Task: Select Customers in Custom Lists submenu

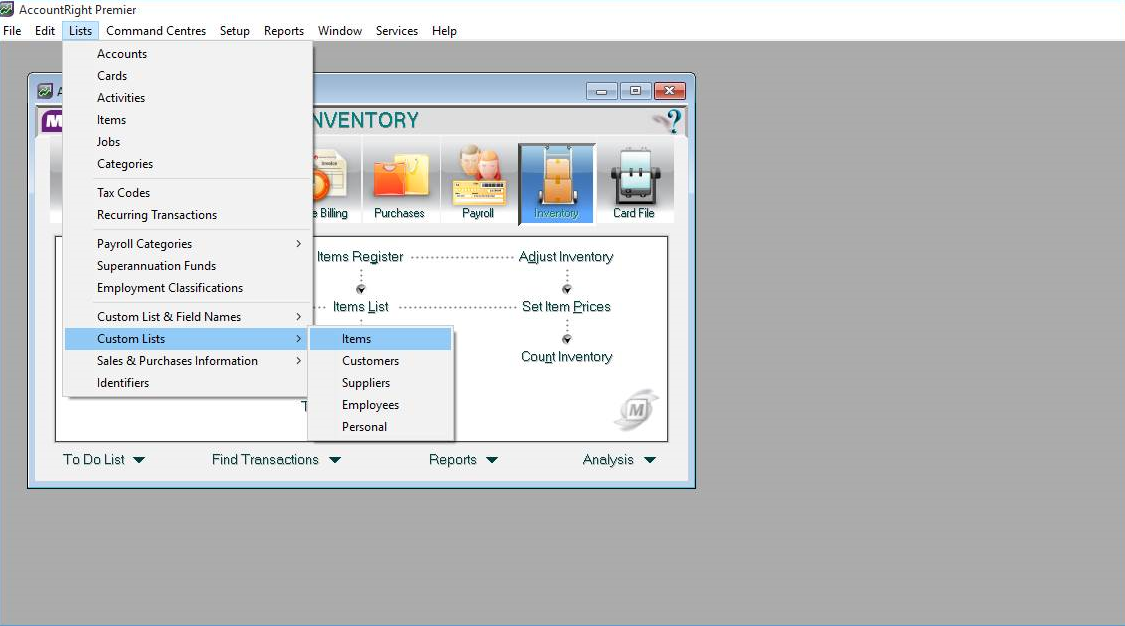Action: 380,361
